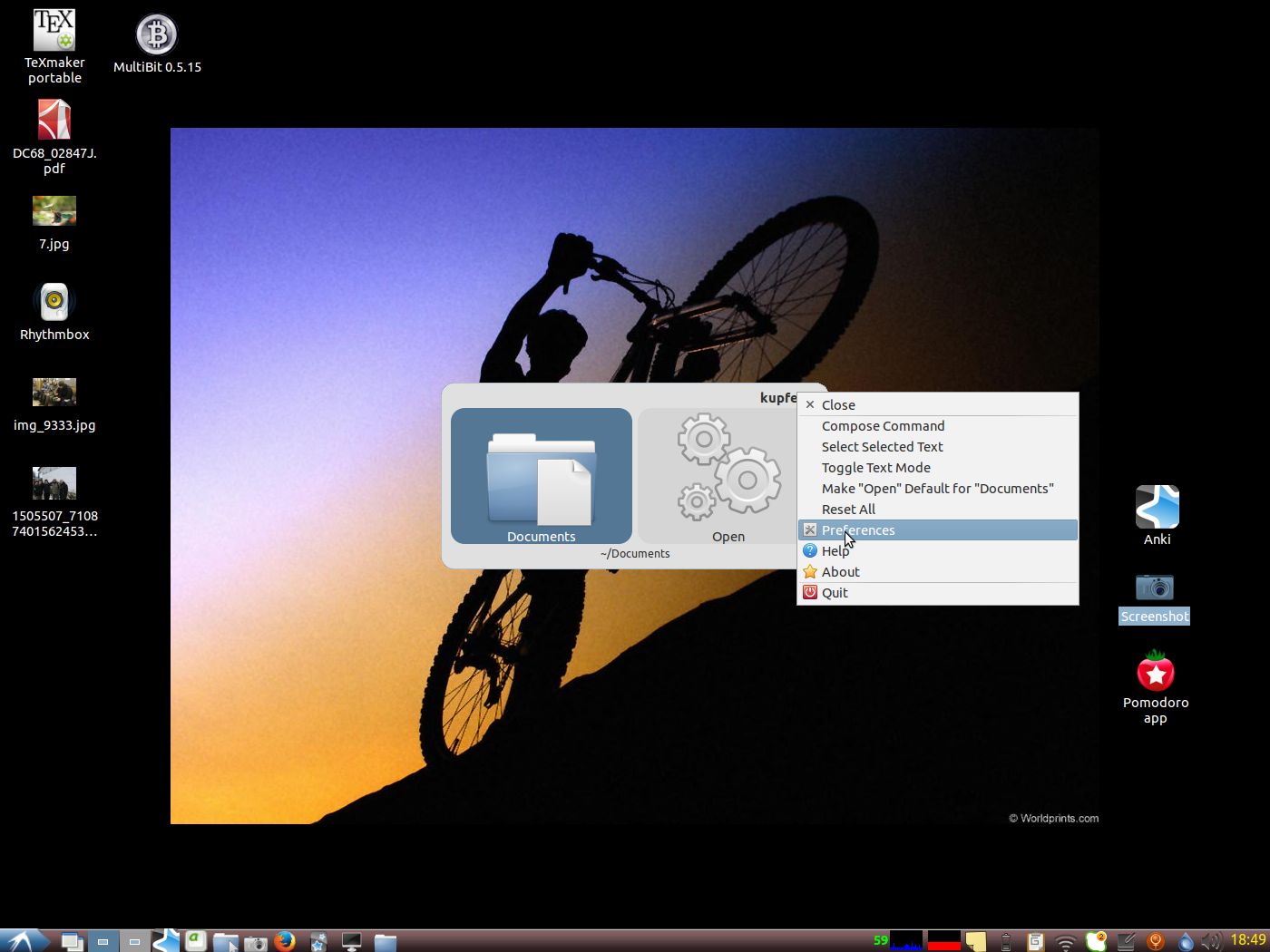Viewport: 1270px width, 952px height.
Task: Click the volume speaker tray icon
Action: click(x=1211, y=941)
